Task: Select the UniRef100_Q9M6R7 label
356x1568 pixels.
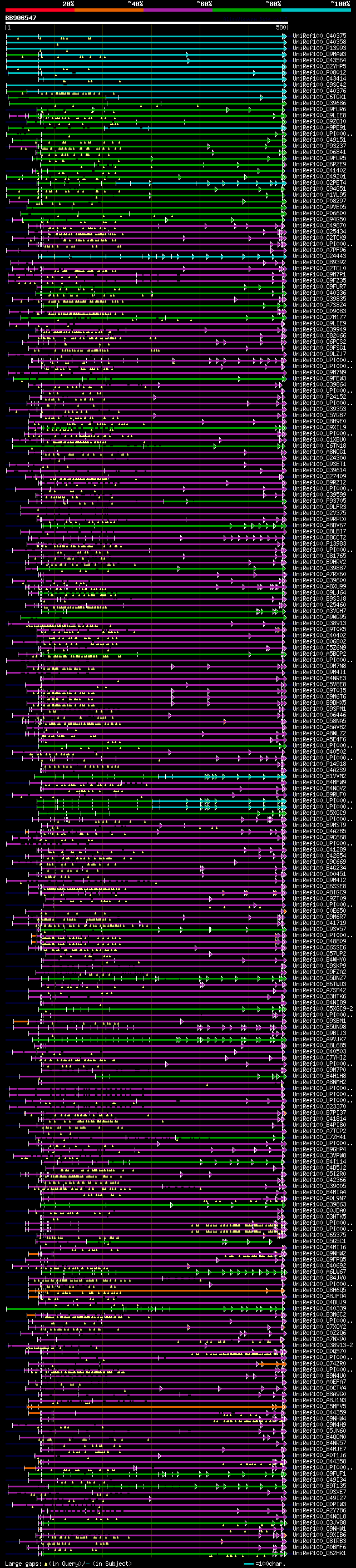Action: click(319, 917)
